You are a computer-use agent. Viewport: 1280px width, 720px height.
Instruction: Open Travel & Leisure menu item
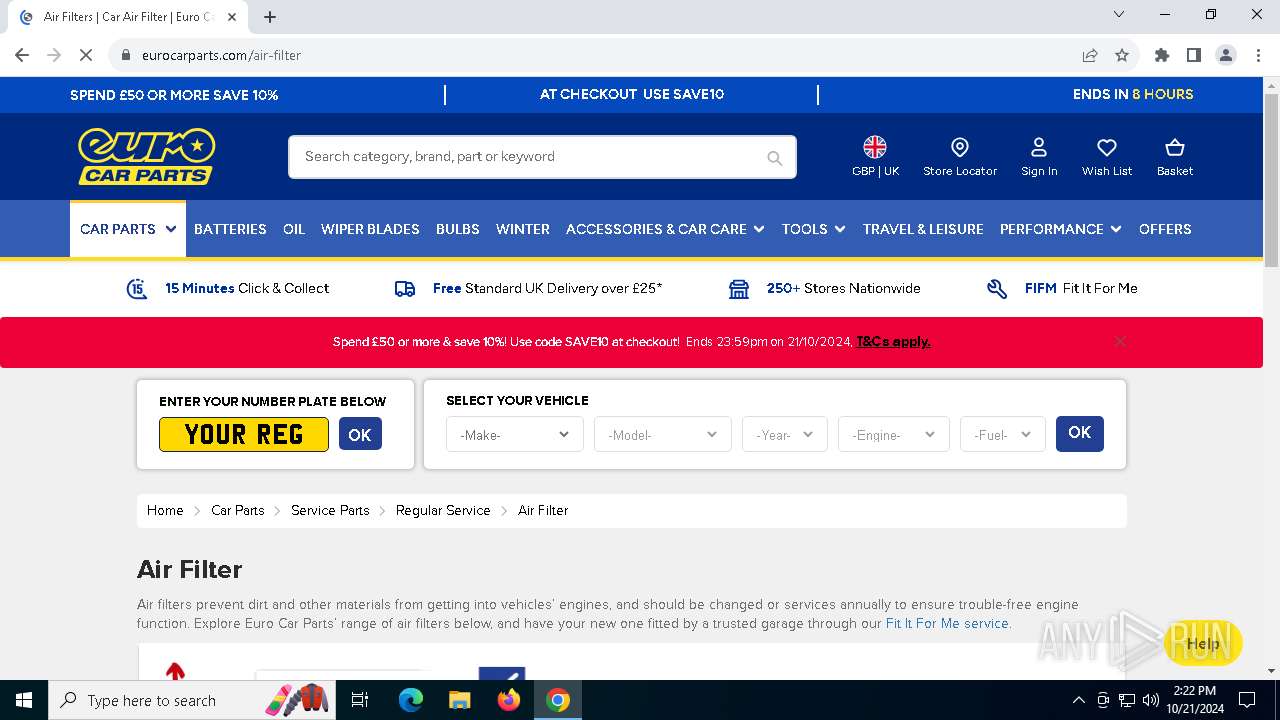tap(923, 229)
